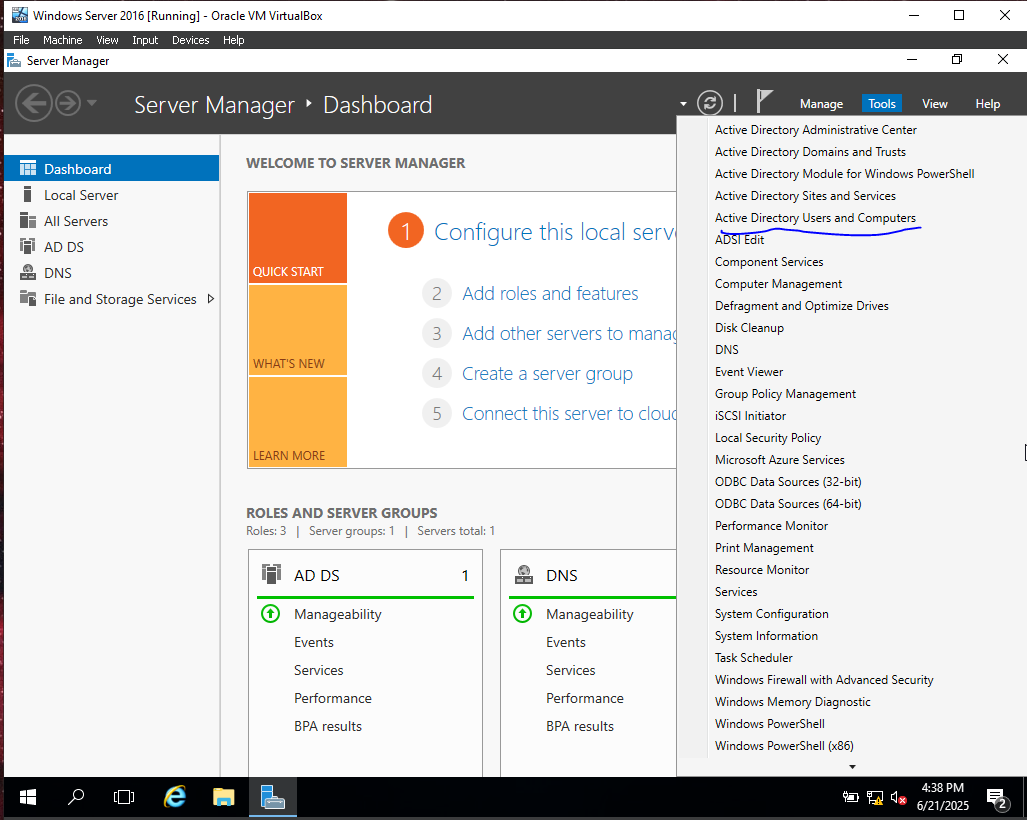
Task: Open the VirtualBox Devices menu
Action: 191,40
